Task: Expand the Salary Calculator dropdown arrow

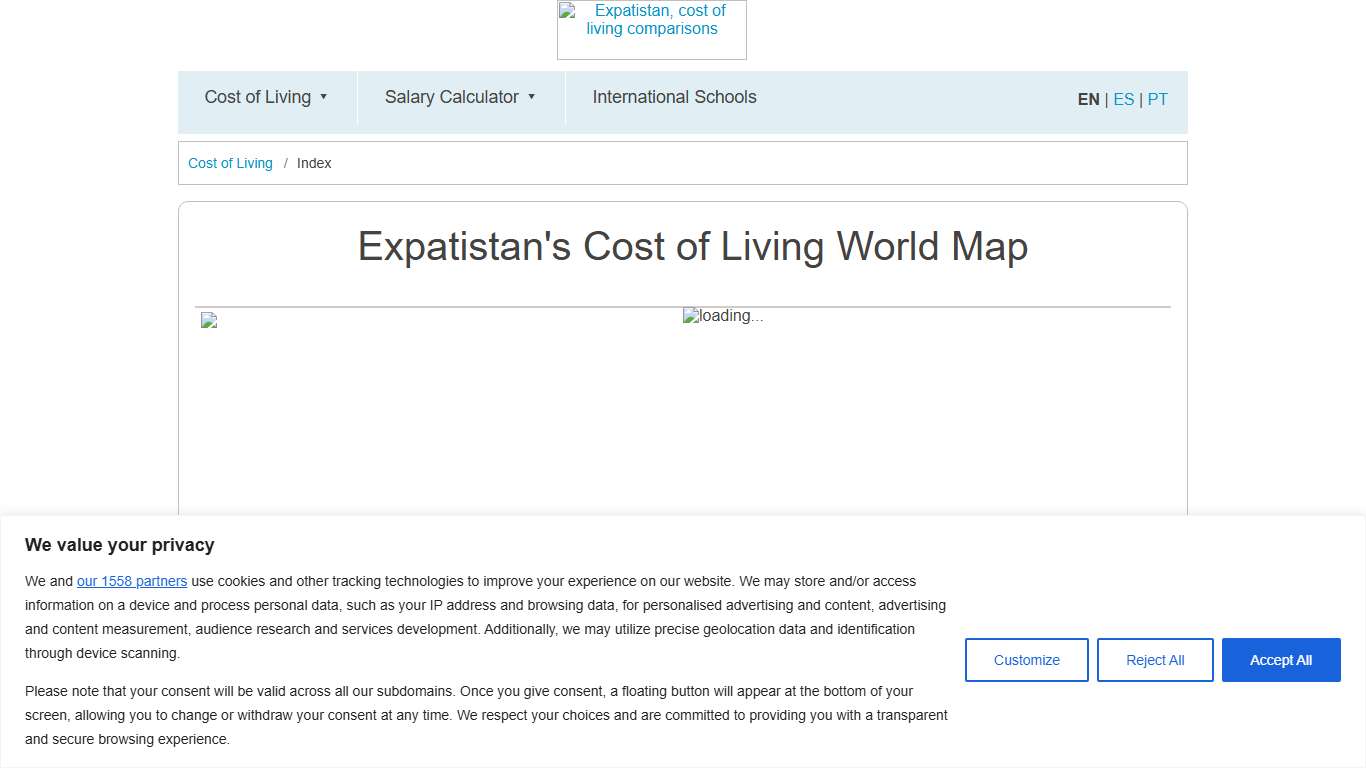Action: [532, 97]
